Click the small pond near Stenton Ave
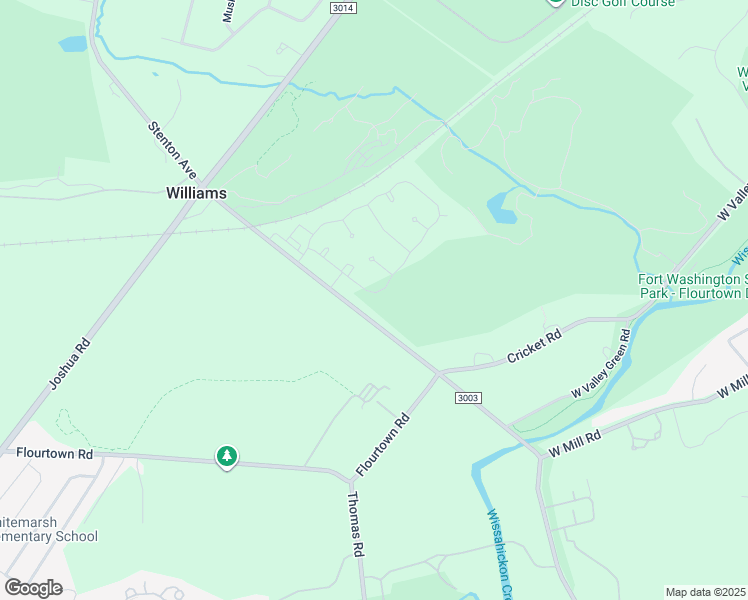 coord(73,44)
